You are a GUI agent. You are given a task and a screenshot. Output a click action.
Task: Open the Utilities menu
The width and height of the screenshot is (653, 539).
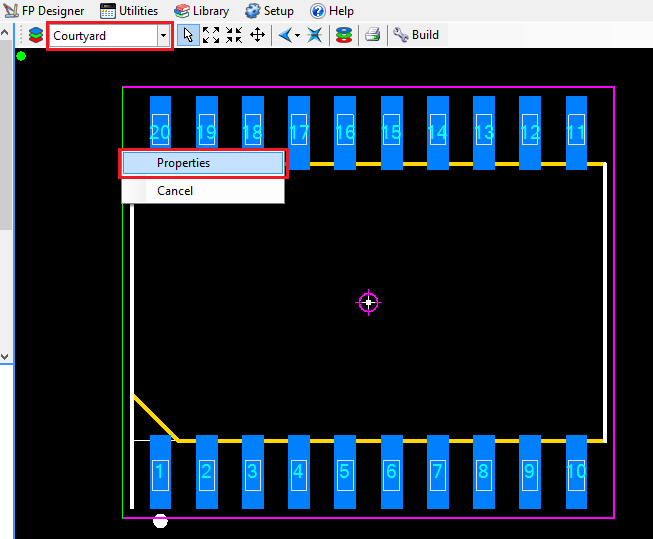(x=129, y=10)
